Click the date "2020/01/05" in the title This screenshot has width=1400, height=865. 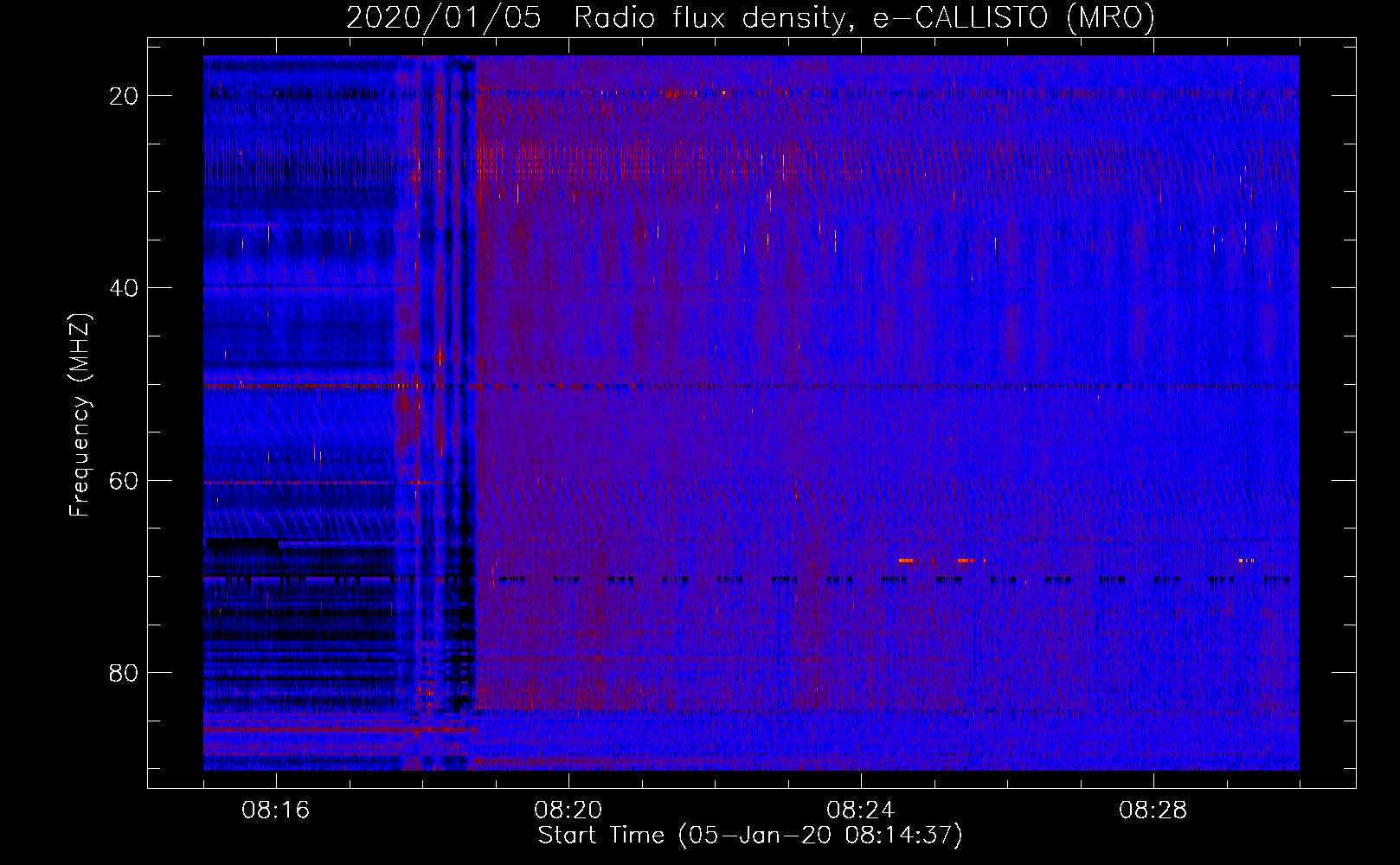pos(444,18)
